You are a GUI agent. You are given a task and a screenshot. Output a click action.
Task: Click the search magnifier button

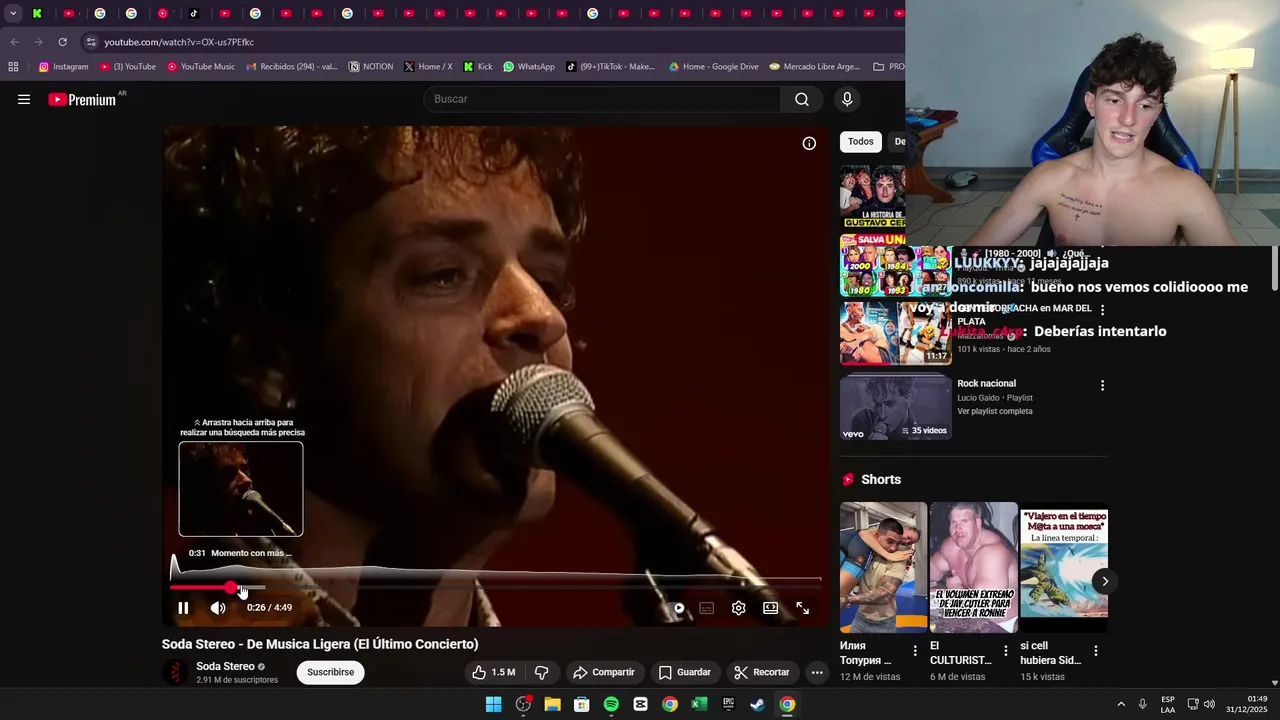(802, 99)
